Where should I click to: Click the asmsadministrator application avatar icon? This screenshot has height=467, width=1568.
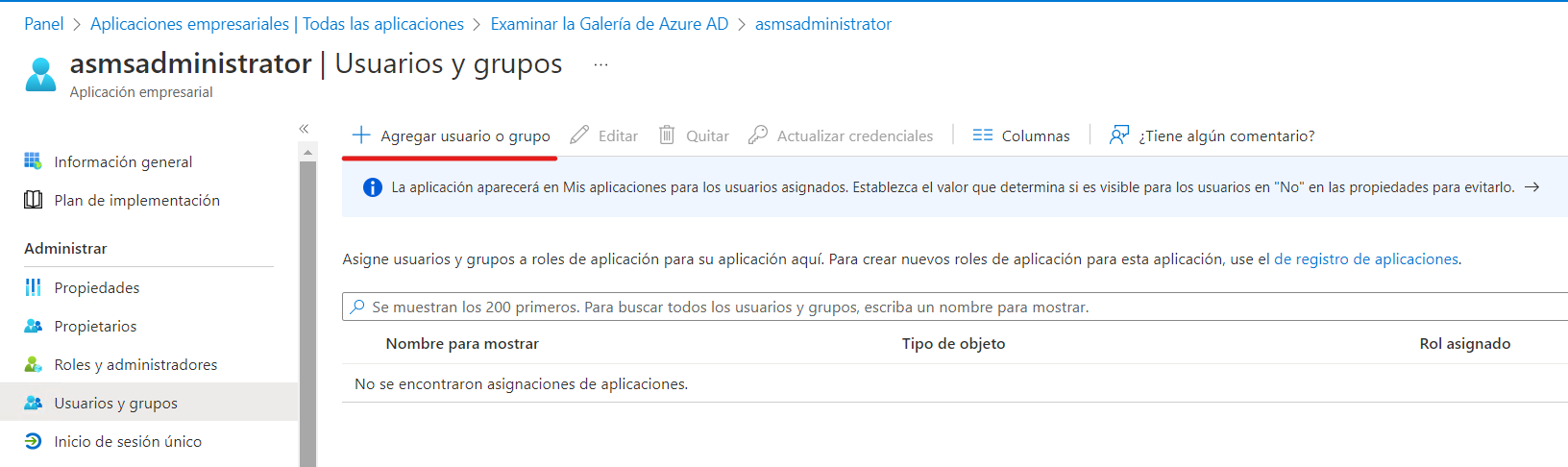tap(40, 74)
